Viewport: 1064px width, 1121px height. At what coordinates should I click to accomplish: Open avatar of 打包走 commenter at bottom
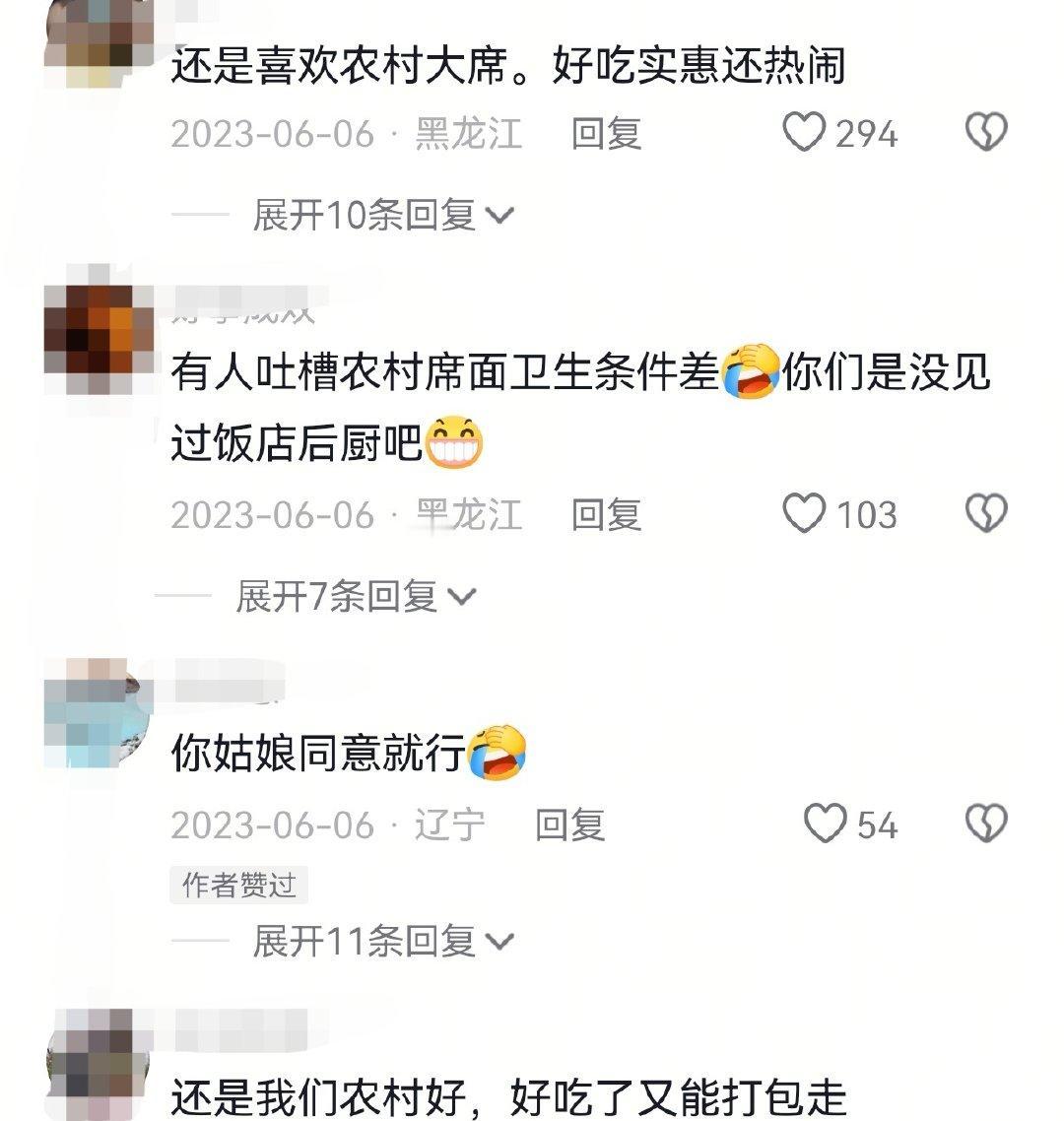(x=99, y=1065)
